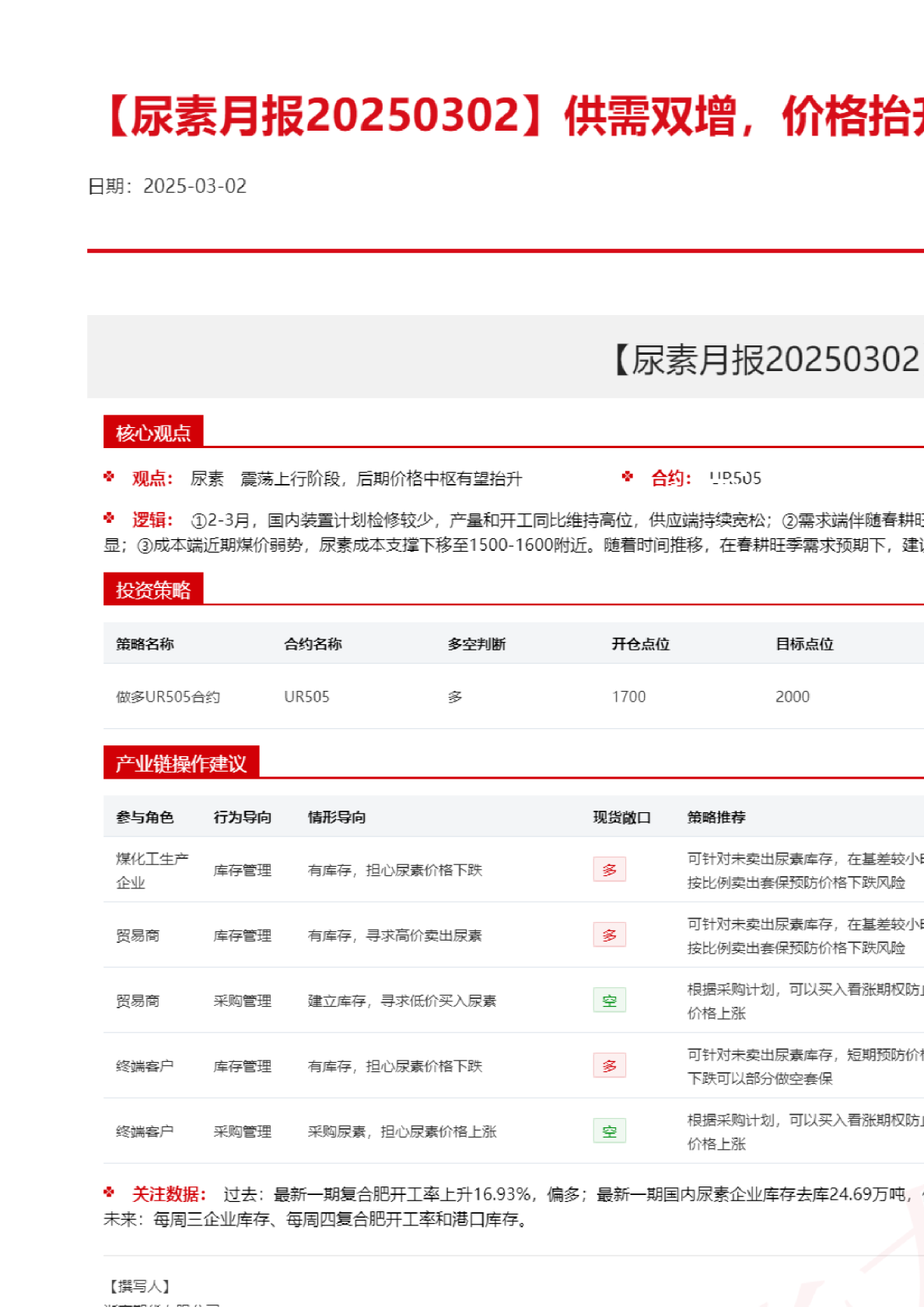The width and height of the screenshot is (924, 1307).
Task: Click the 合约 label
Action: point(670,478)
